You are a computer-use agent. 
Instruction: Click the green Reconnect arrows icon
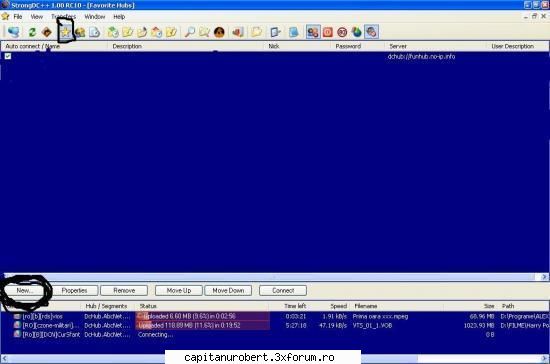click(32, 32)
